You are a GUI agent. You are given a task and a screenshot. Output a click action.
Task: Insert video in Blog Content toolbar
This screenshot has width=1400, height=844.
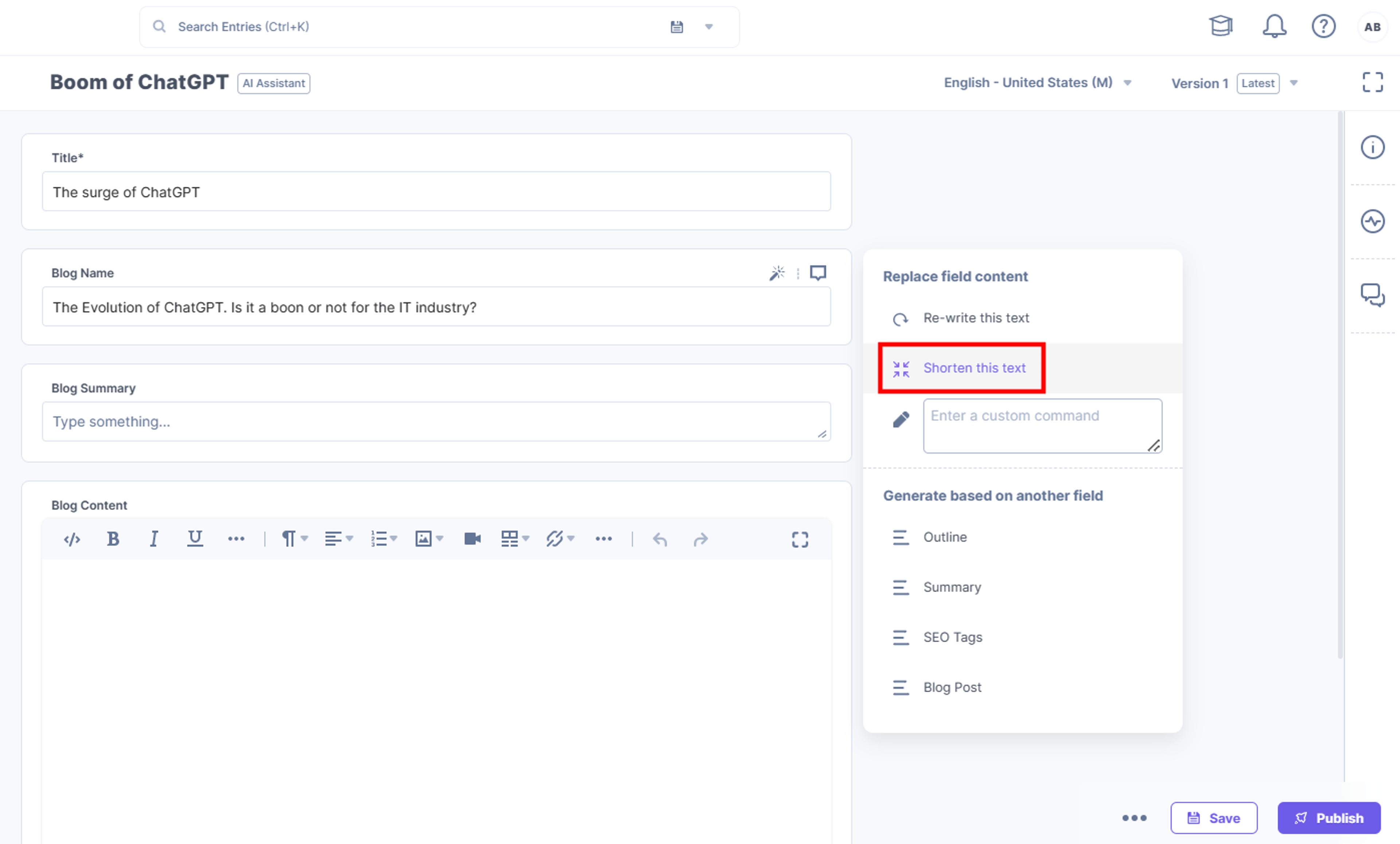[x=472, y=539]
